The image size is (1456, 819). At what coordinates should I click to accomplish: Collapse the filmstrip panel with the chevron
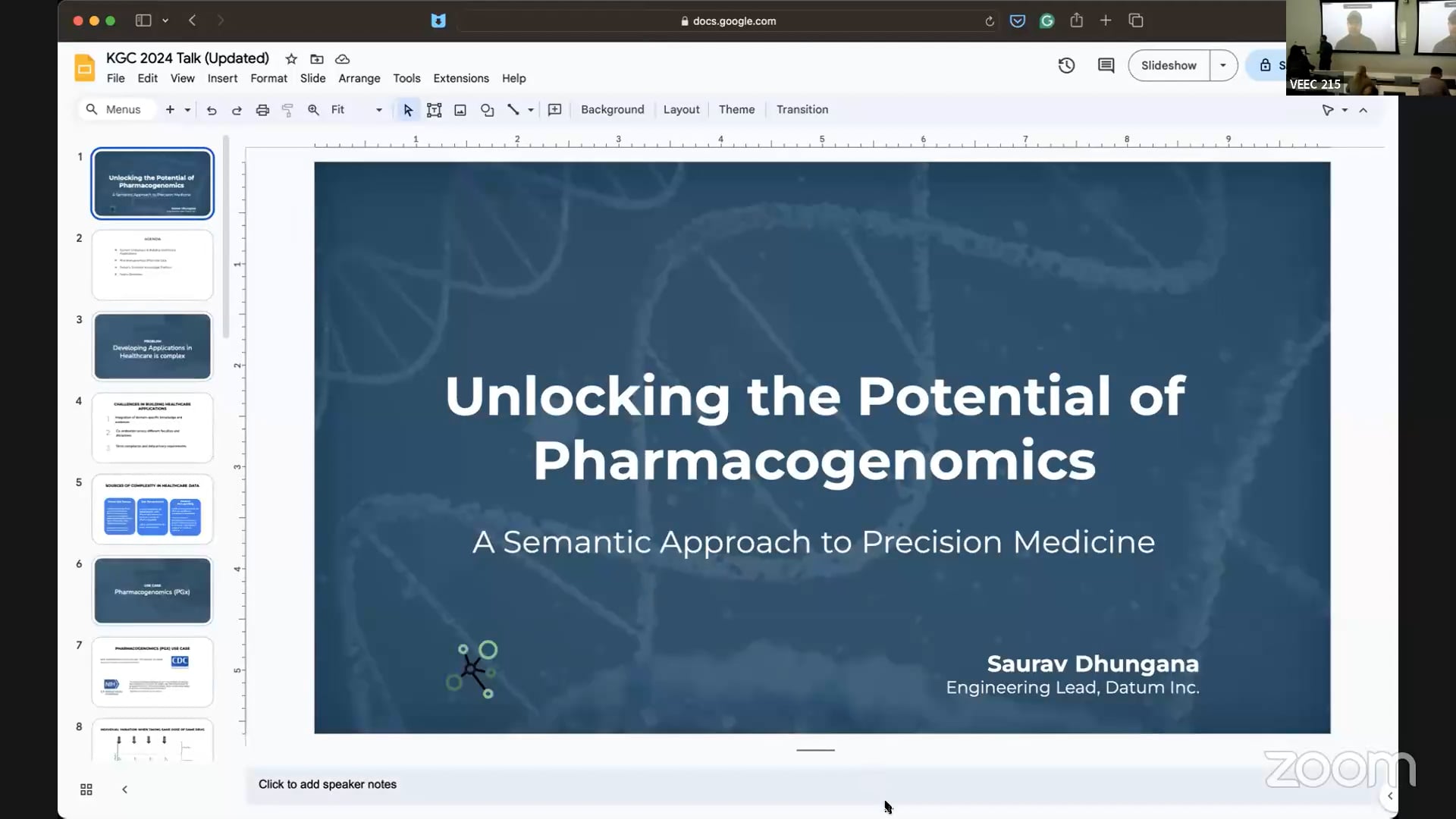pos(124,789)
